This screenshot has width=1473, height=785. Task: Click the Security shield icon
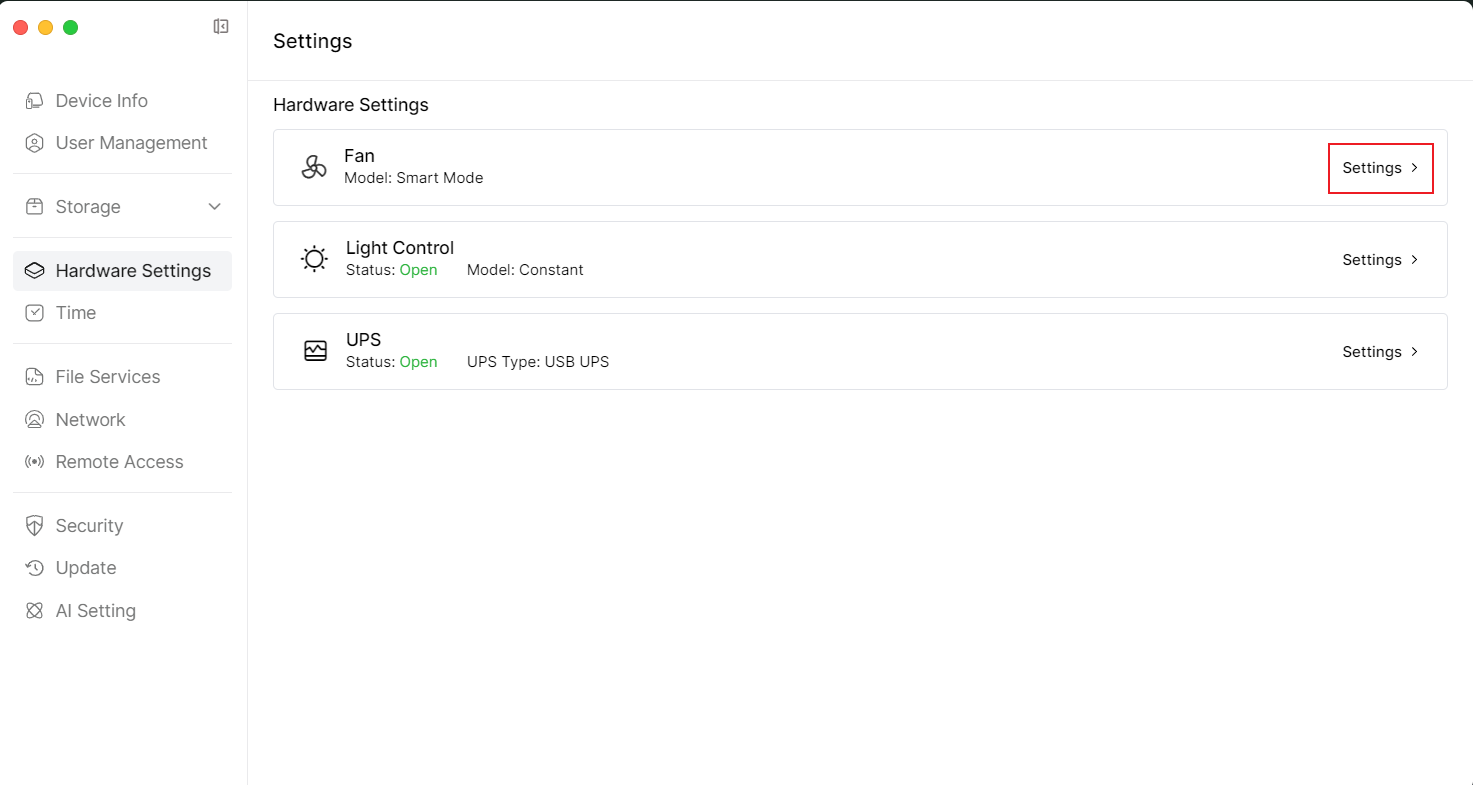pyautogui.click(x=35, y=526)
